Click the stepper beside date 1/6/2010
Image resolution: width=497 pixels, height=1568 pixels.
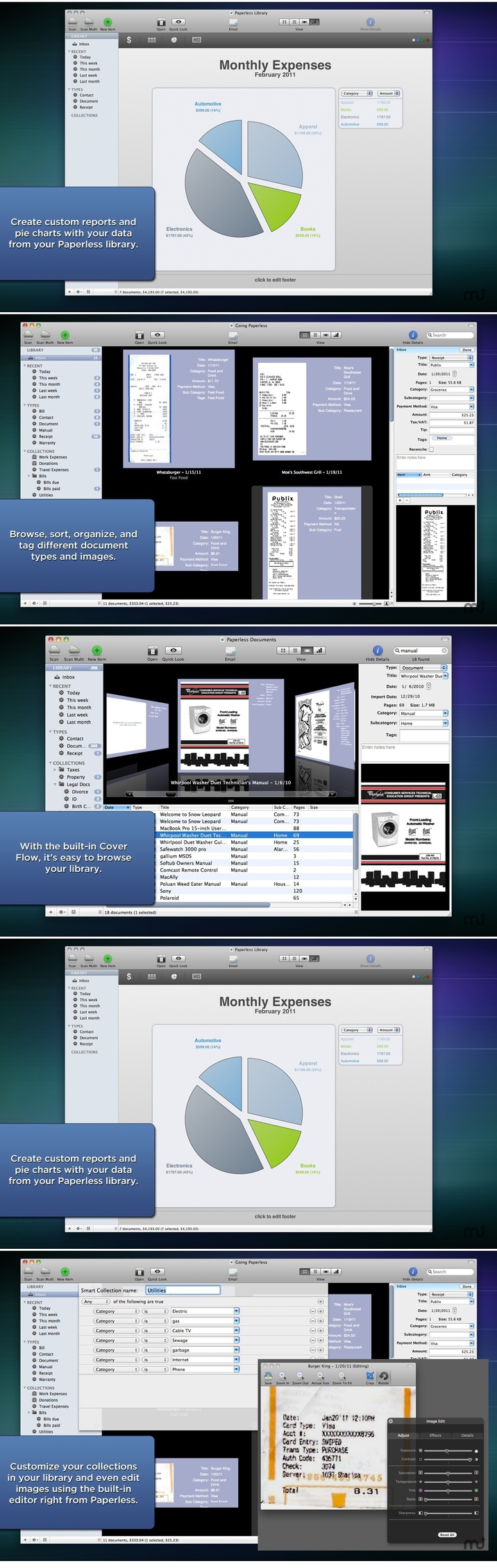428,686
